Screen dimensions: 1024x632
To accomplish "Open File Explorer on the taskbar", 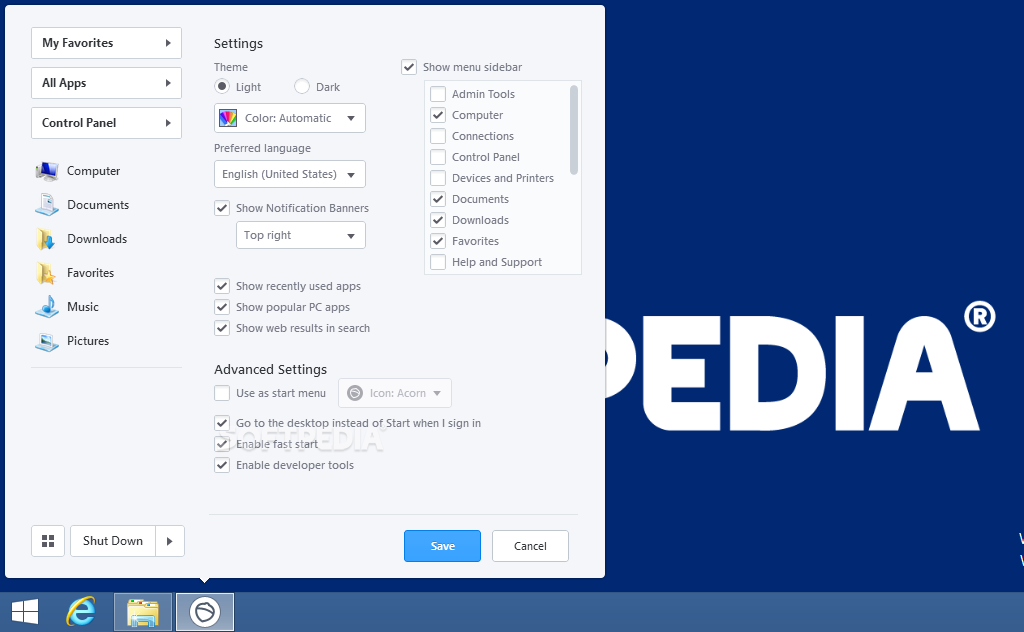I will coord(143,612).
